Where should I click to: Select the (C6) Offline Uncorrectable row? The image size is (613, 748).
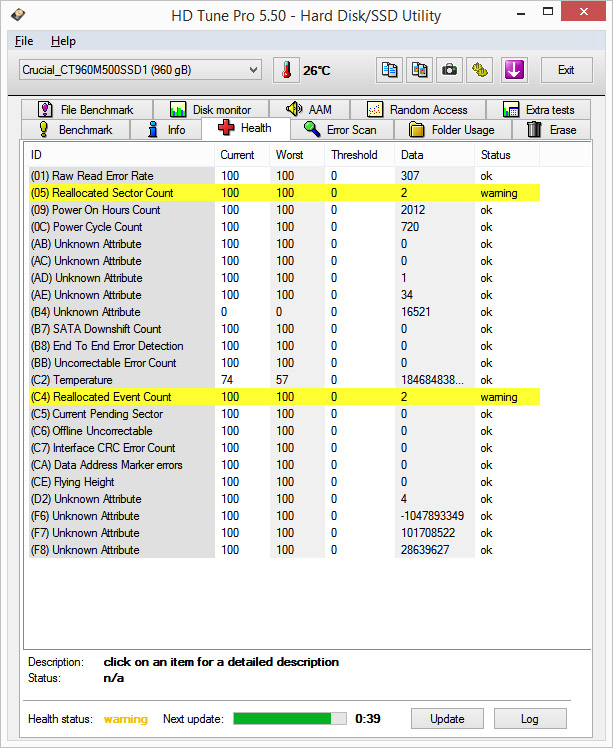click(x=284, y=431)
